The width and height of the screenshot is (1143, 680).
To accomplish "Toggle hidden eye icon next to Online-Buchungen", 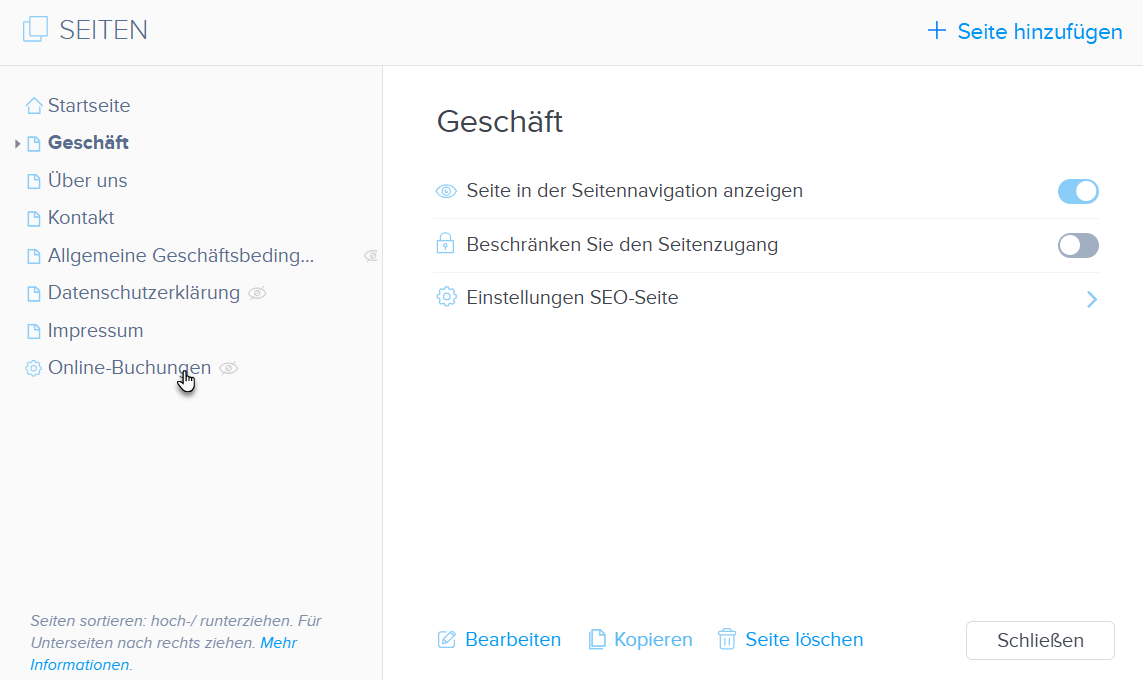I will (x=229, y=368).
